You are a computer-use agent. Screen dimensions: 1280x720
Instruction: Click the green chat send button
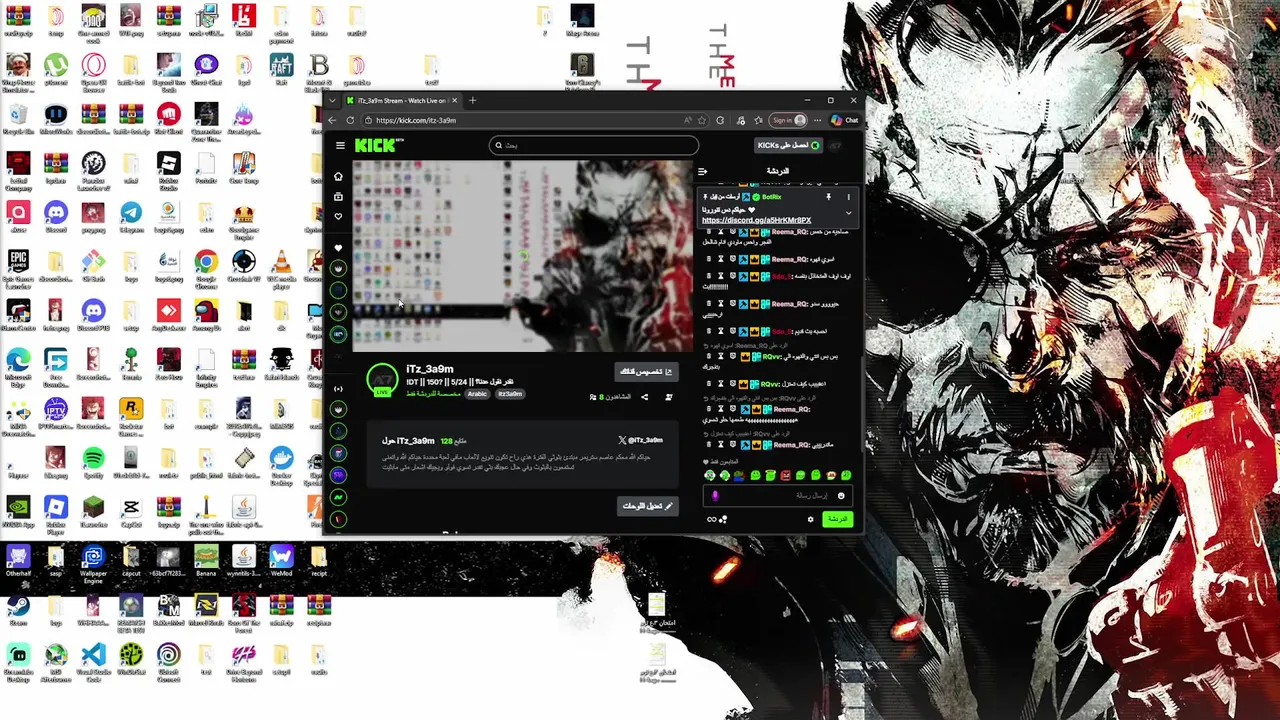tap(836, 519)
